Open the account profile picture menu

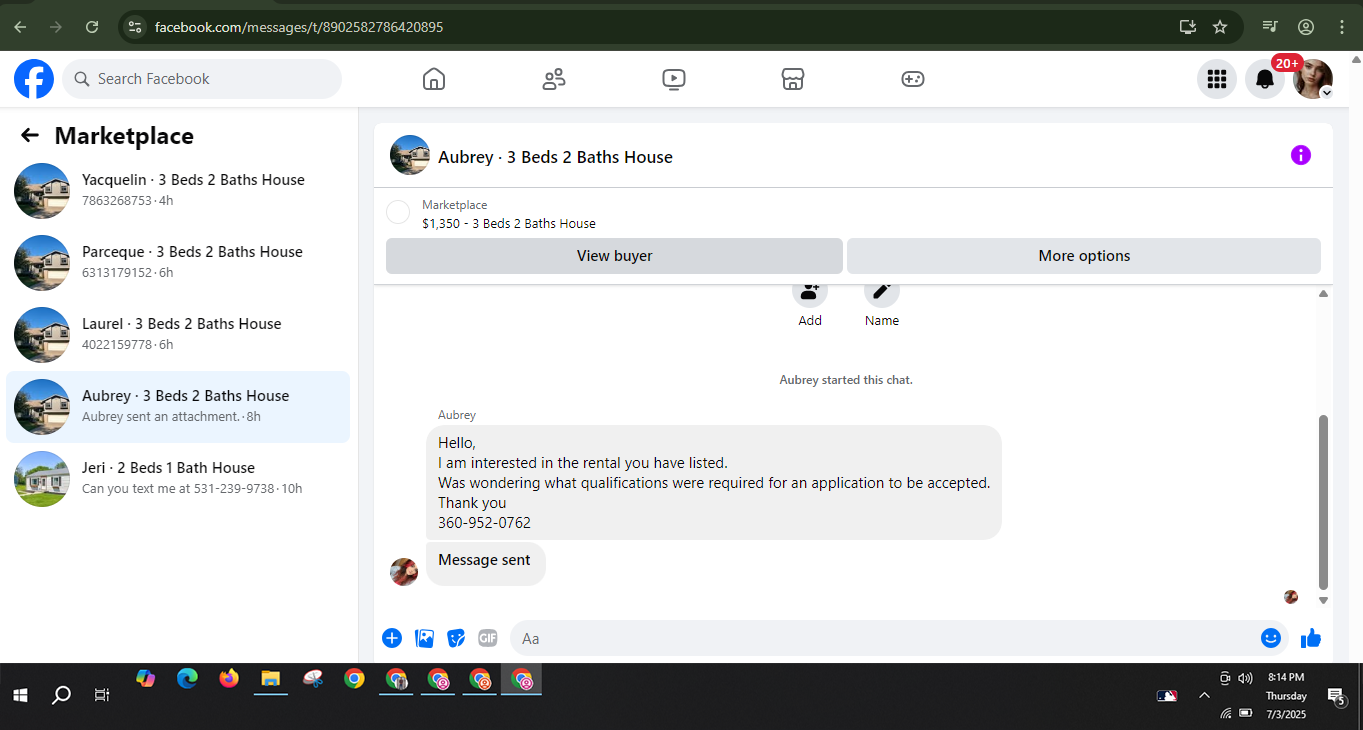click(x=1313, y=79)
